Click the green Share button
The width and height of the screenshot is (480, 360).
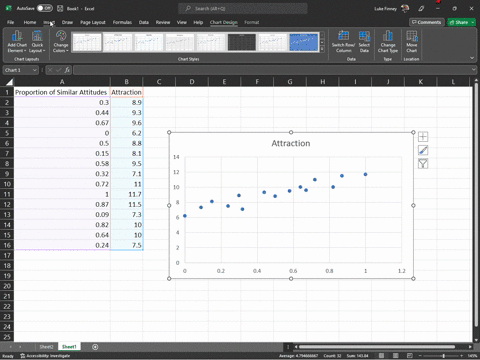click(x=461, y=22)
